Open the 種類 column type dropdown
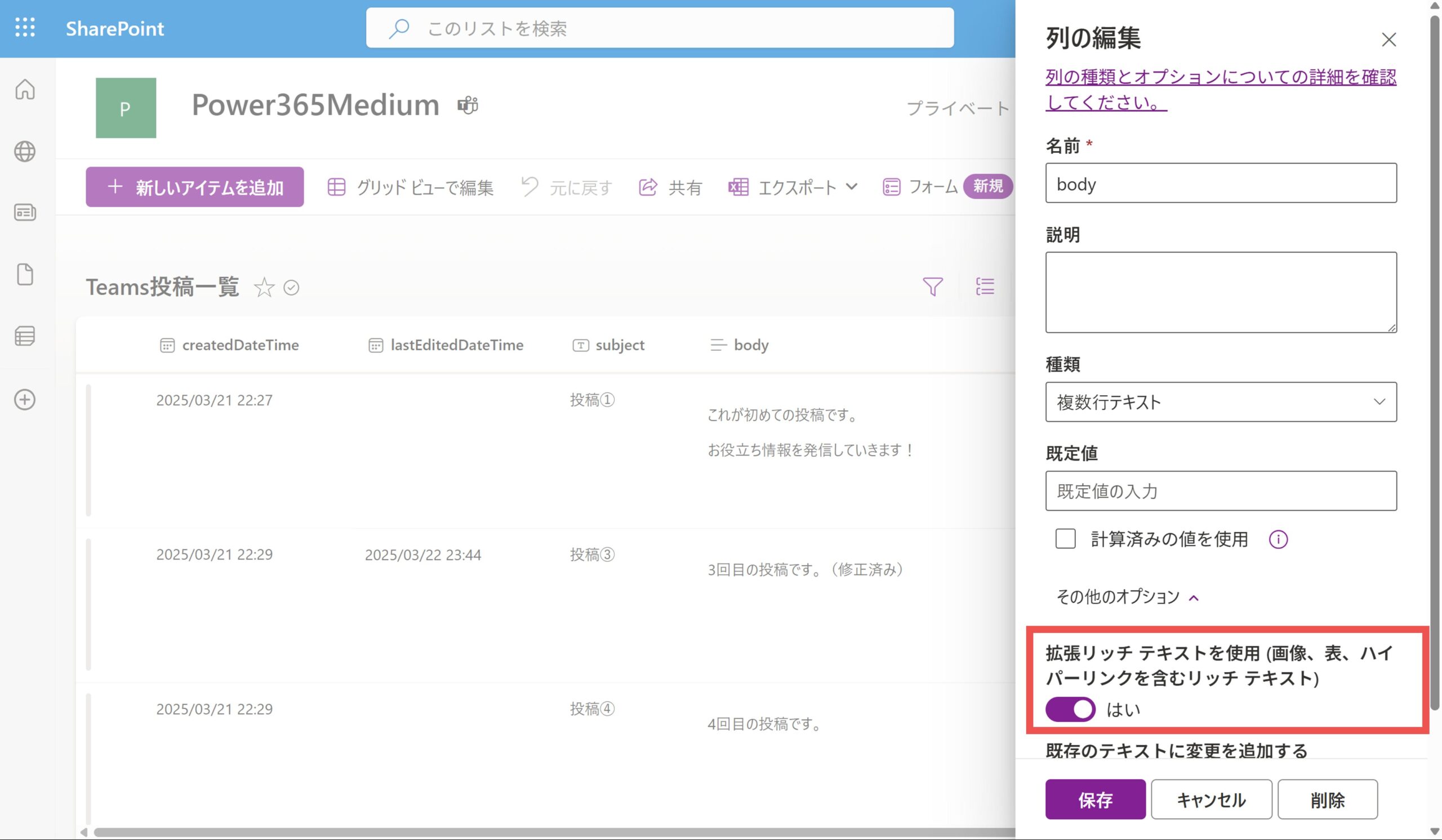1442x840 pixels. tap(1220, 402)
